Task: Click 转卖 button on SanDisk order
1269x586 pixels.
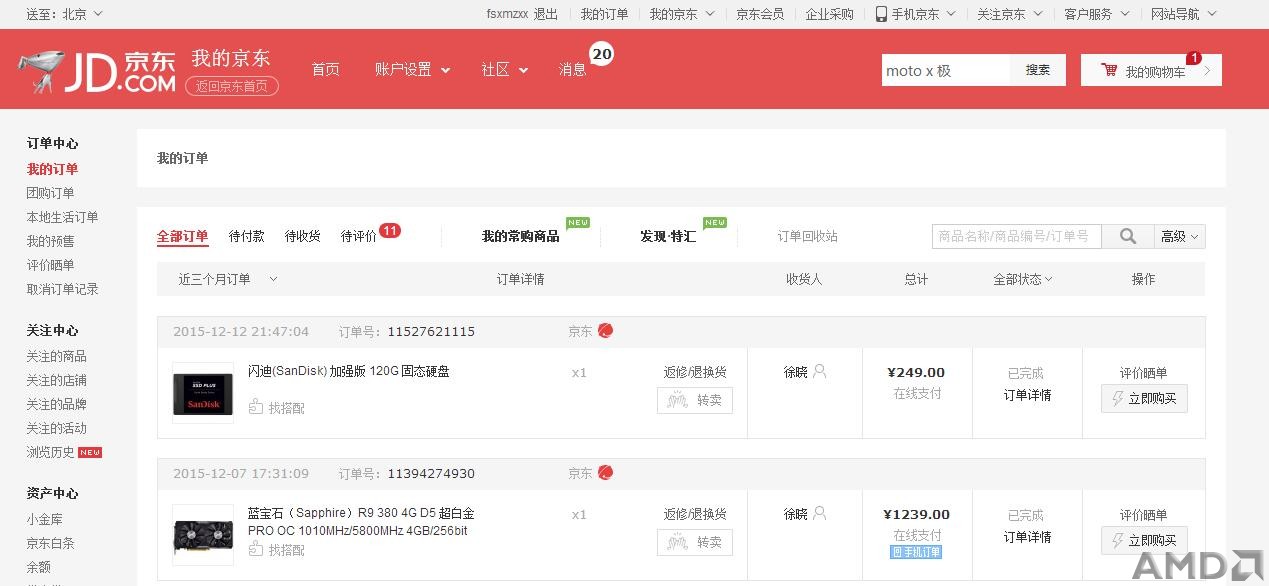Action: [695, 400]
